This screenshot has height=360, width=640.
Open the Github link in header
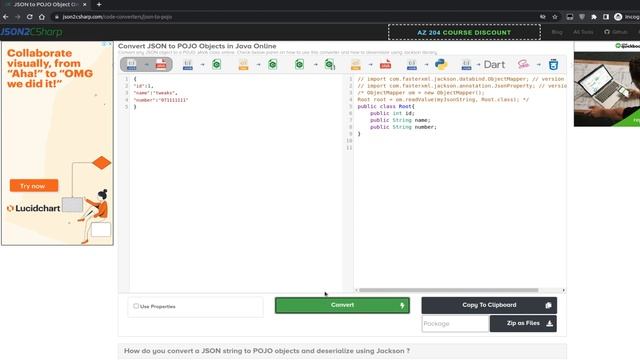(616, 32)
